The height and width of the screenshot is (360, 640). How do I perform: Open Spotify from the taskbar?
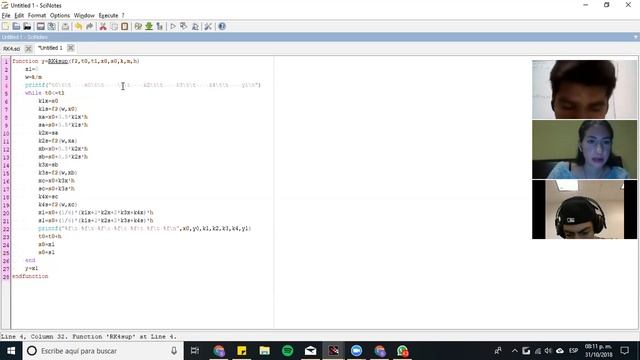pos(287,351)
